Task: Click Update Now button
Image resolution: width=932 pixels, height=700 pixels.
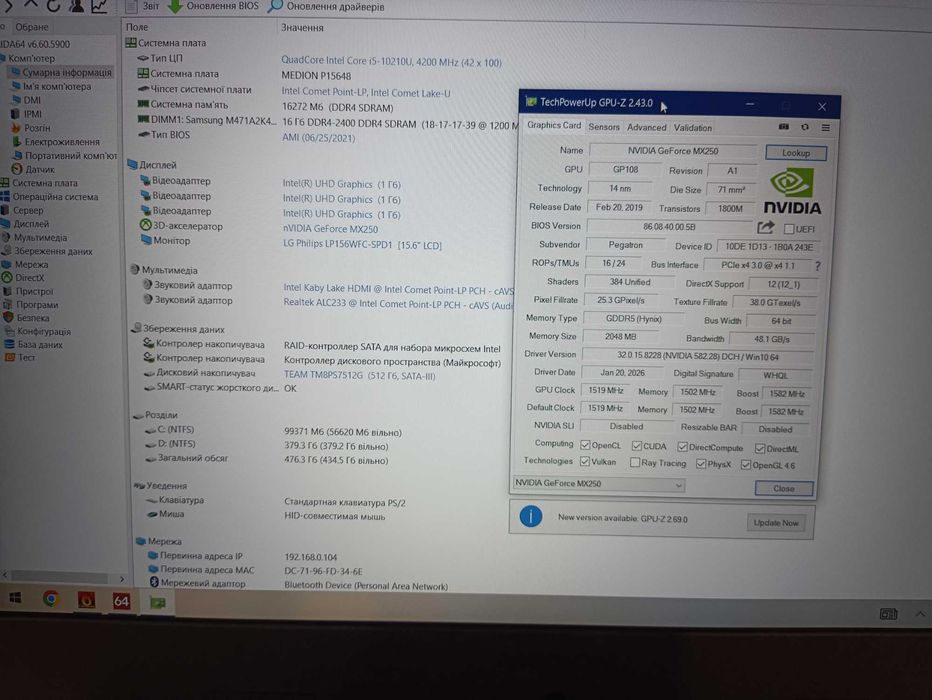Action: (x=776, y=523)
